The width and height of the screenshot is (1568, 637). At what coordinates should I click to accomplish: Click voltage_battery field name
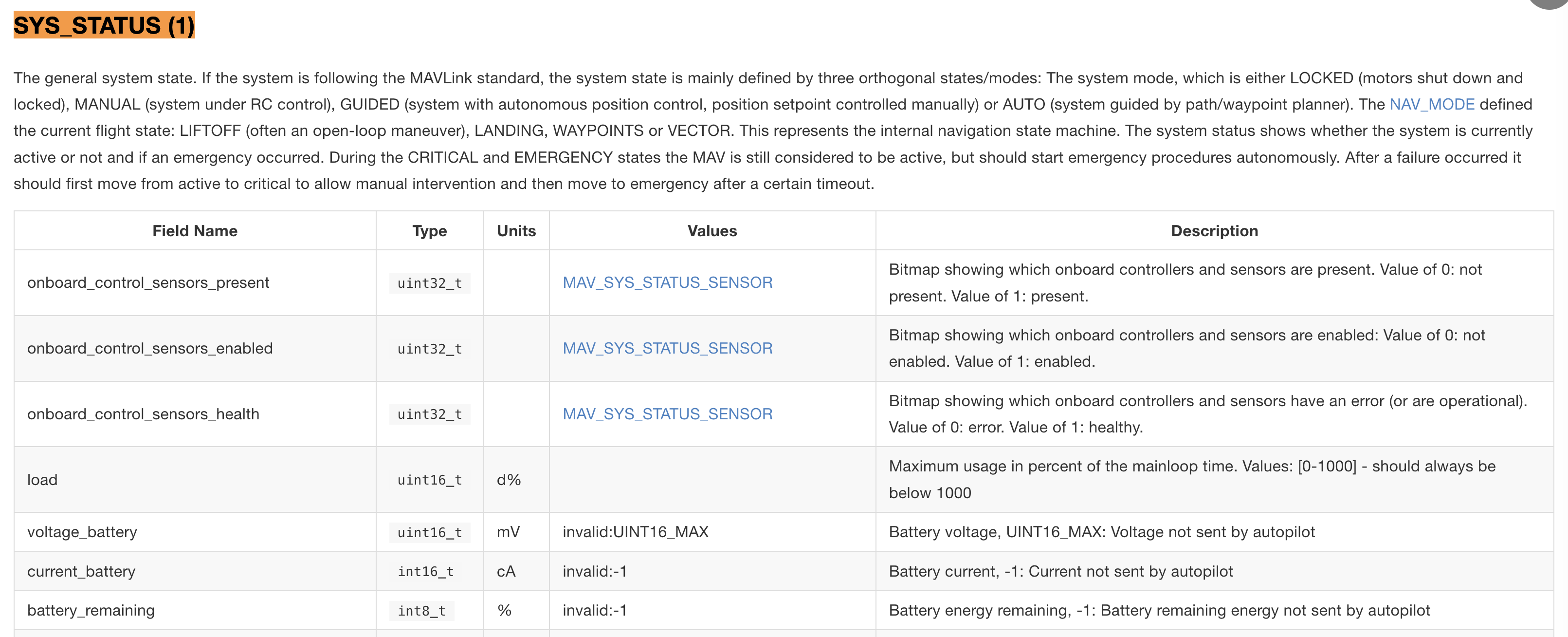coord(82,532)
